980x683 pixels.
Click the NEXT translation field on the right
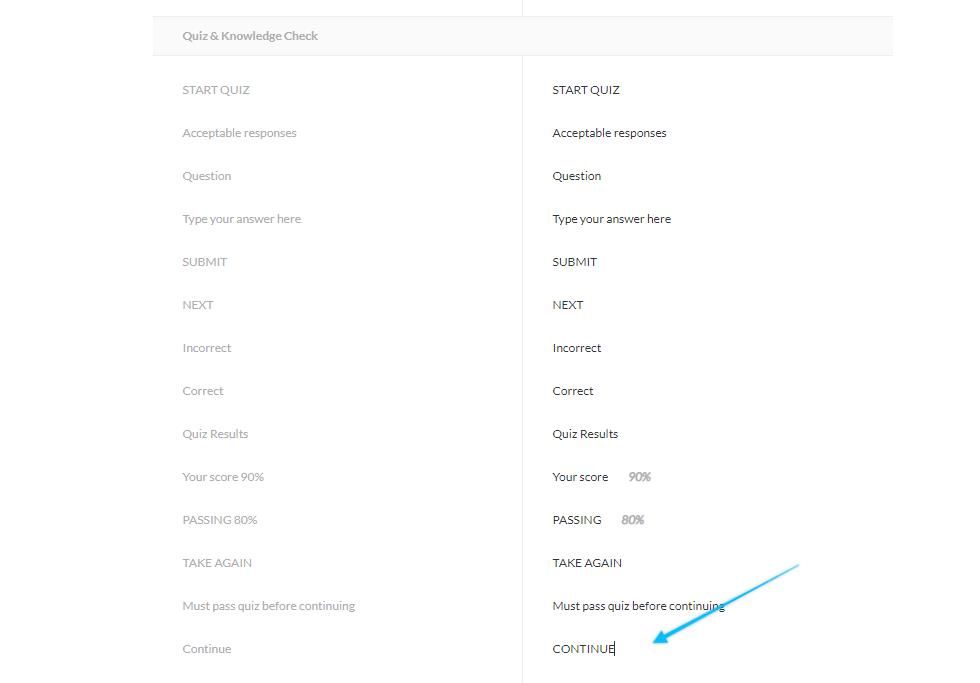(567, 305)
